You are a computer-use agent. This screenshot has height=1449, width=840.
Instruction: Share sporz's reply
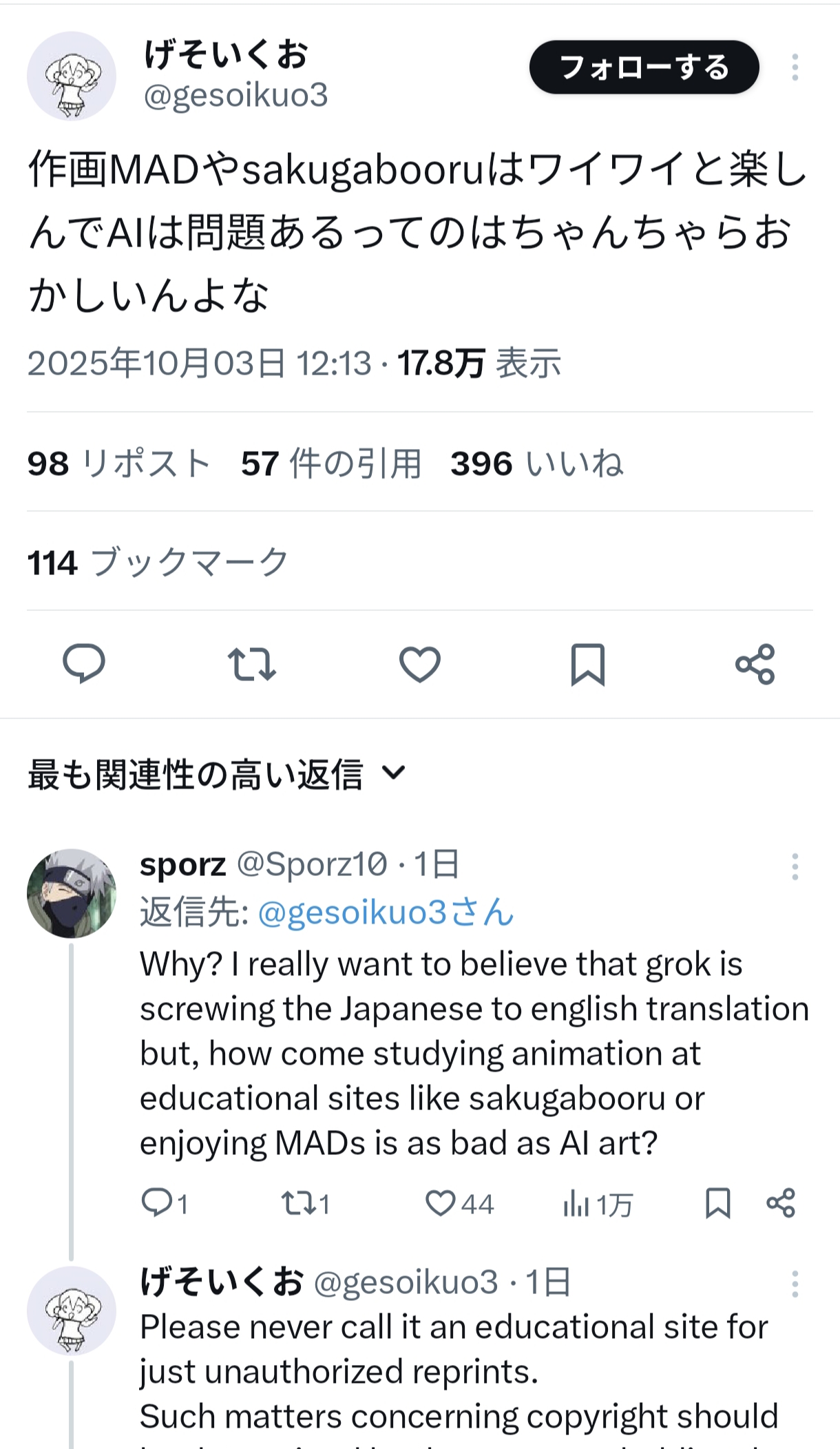pos(781,1203)
